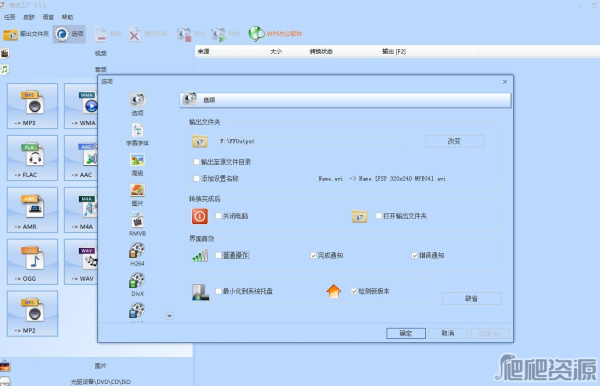This screenshot has height=386, width=600.
Task: Click the 大小 column header
Action: (287, 51)
